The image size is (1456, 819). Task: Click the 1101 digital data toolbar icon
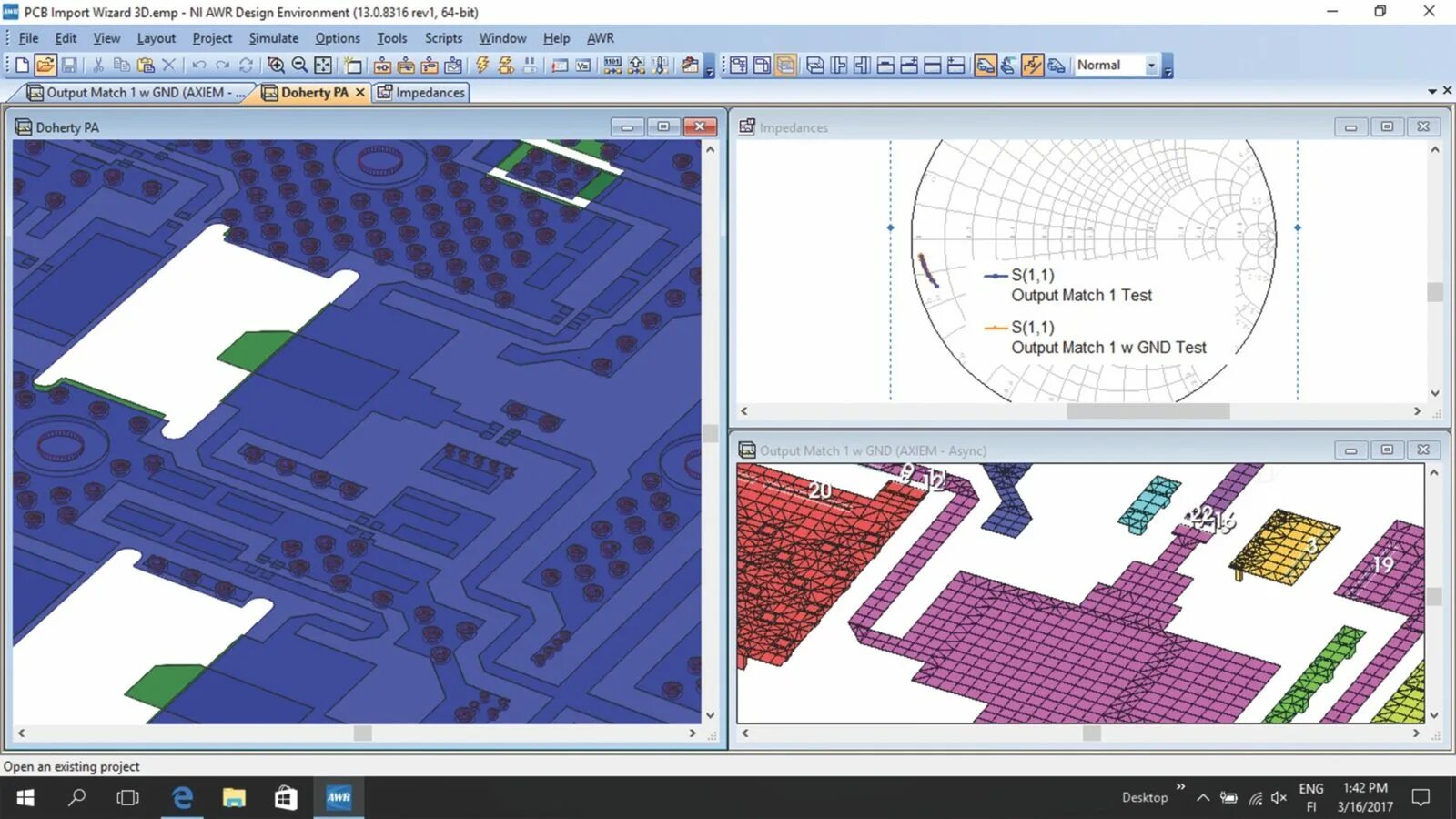pos(612,65)
